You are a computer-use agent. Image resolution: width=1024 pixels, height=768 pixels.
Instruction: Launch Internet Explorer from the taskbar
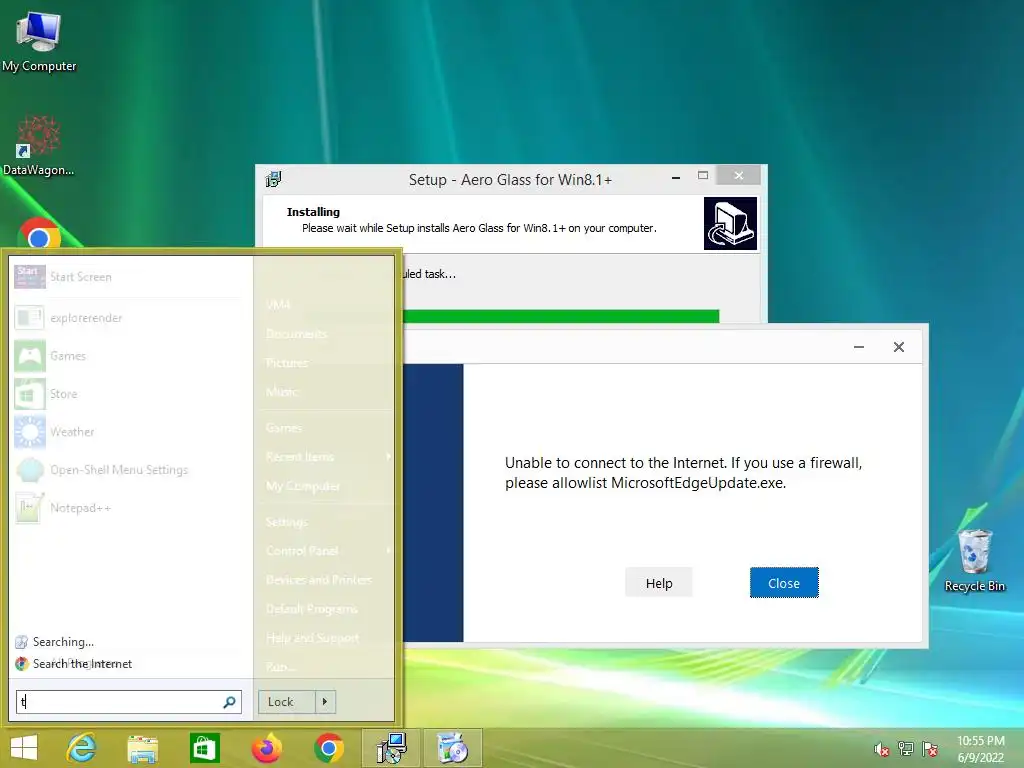click(82, 748)
